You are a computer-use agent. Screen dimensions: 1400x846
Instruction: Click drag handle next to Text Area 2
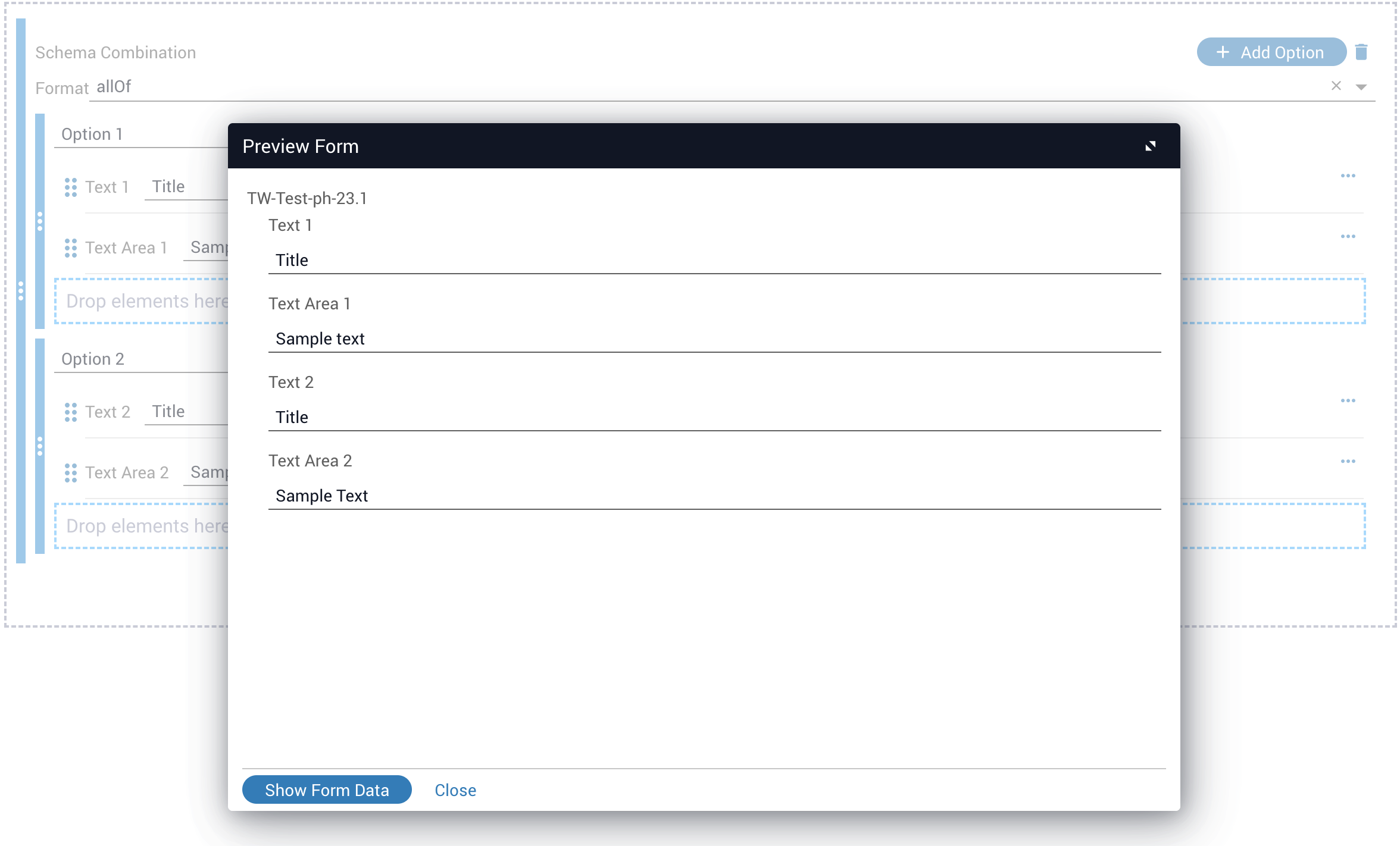click(71, 473)
